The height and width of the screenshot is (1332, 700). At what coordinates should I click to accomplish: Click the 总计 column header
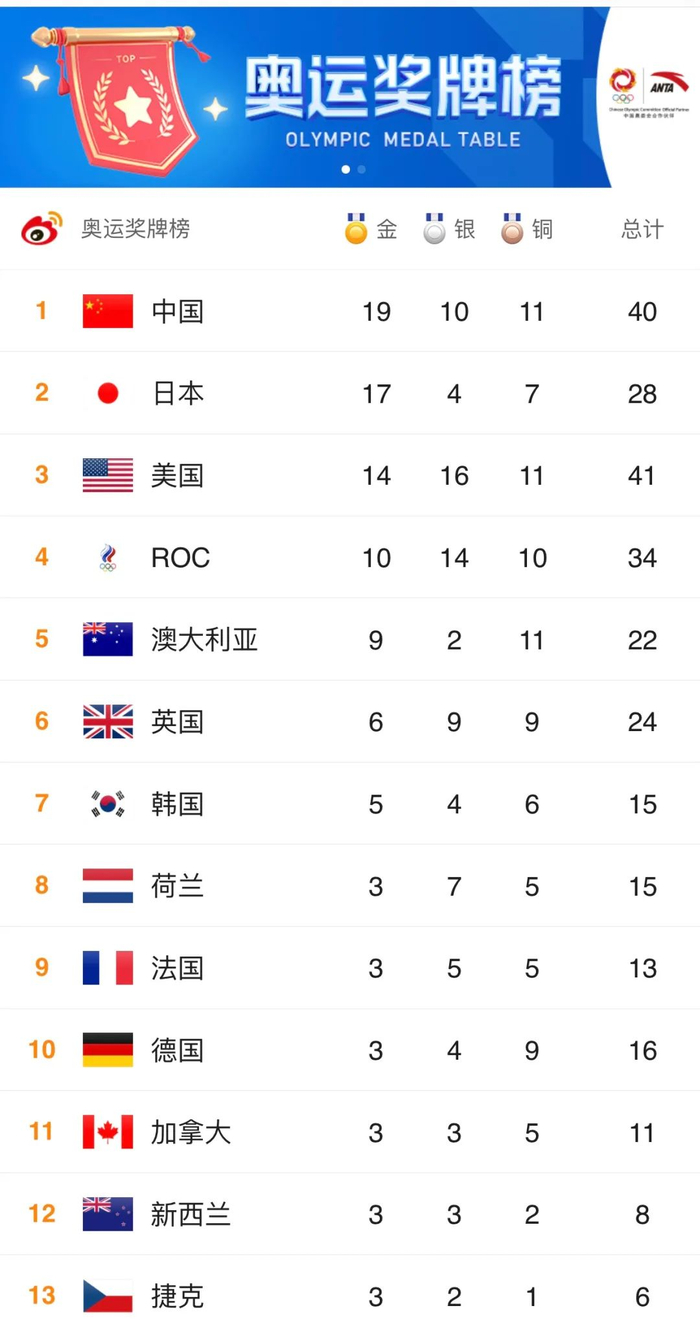642,229
